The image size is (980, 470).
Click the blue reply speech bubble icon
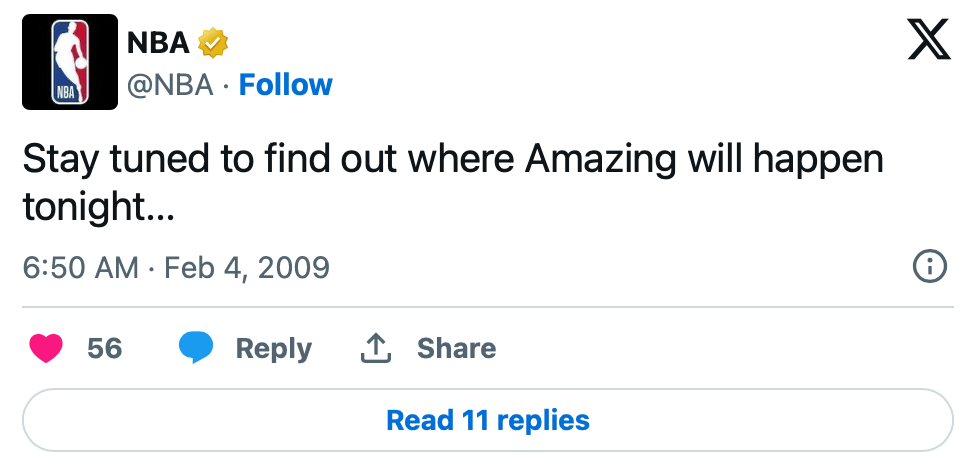196,348
